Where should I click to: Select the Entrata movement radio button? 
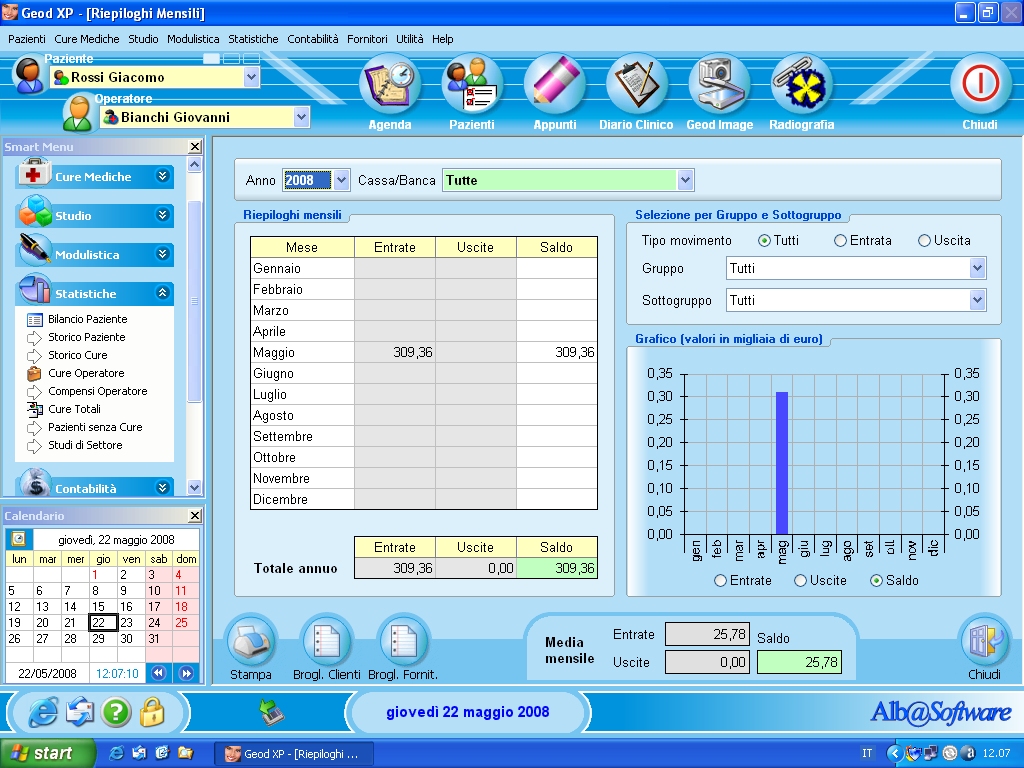click(x=841, y=241)
